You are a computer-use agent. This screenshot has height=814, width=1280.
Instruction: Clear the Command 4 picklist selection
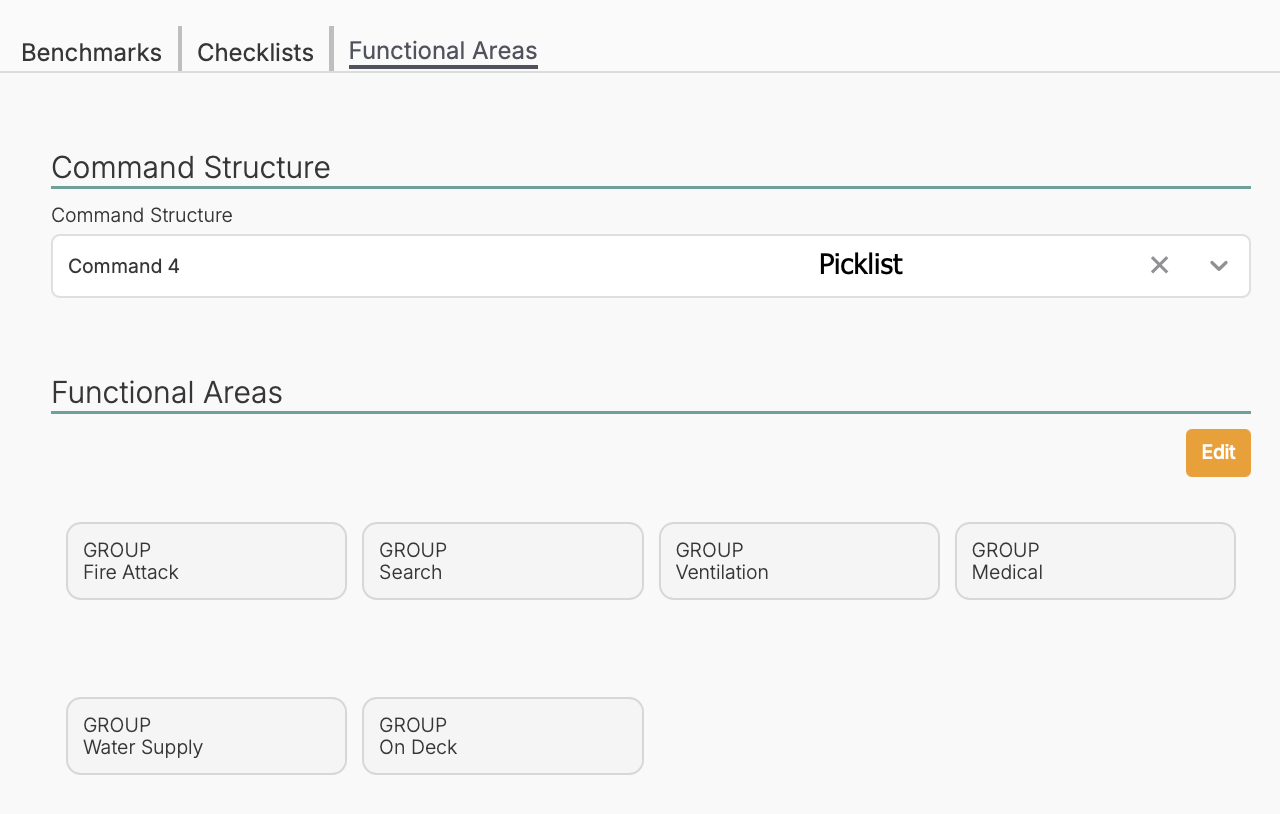[1159, 265]
